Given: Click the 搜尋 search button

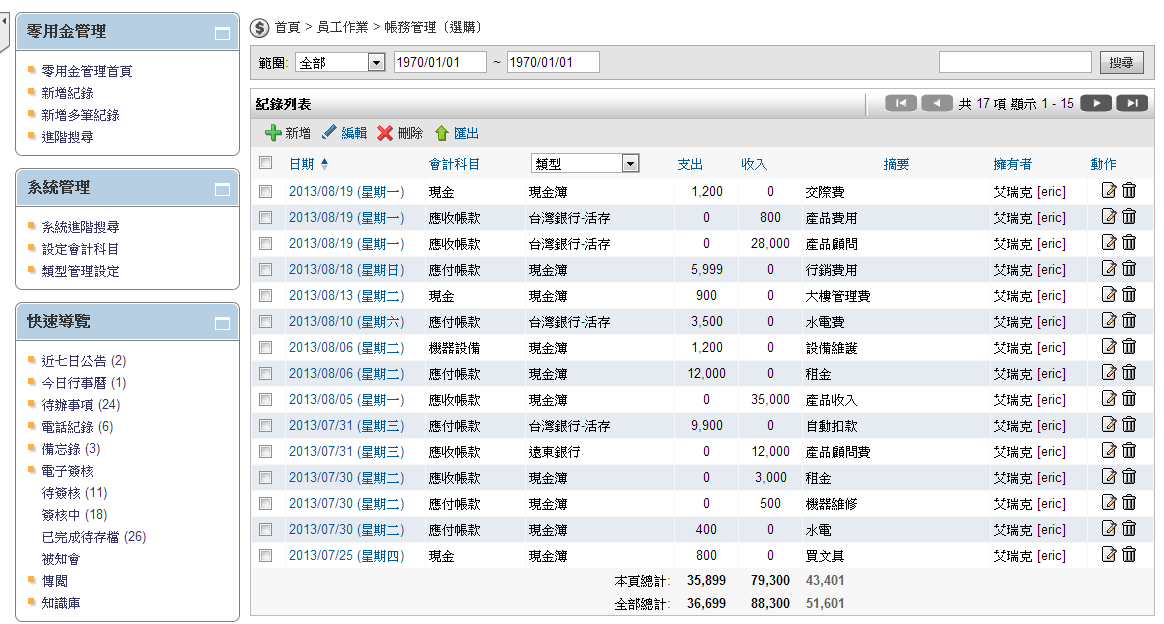Looking at the screenshot, I should (x=1121, y=62).
